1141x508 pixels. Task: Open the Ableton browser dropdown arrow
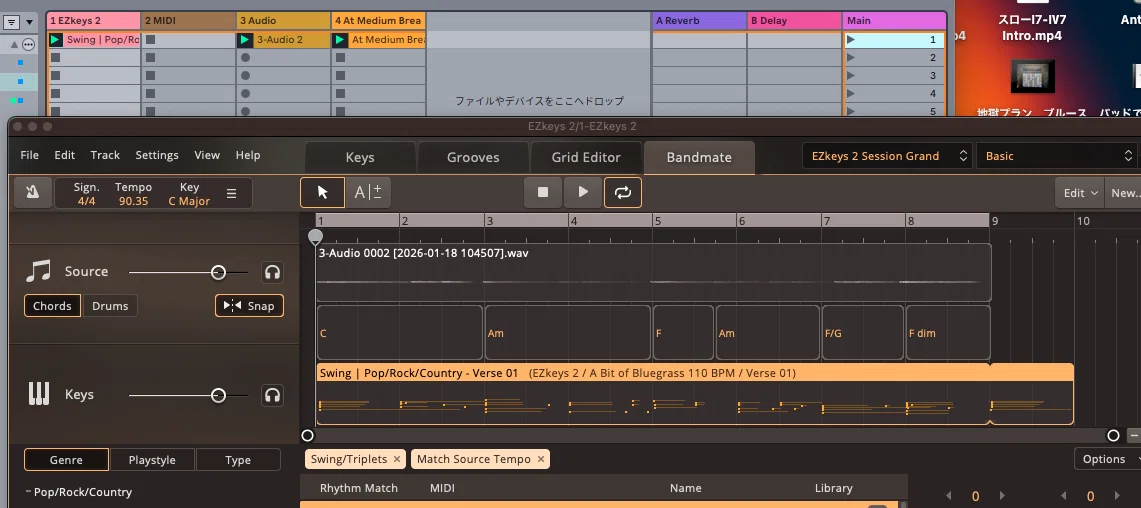tap(30, 22)
